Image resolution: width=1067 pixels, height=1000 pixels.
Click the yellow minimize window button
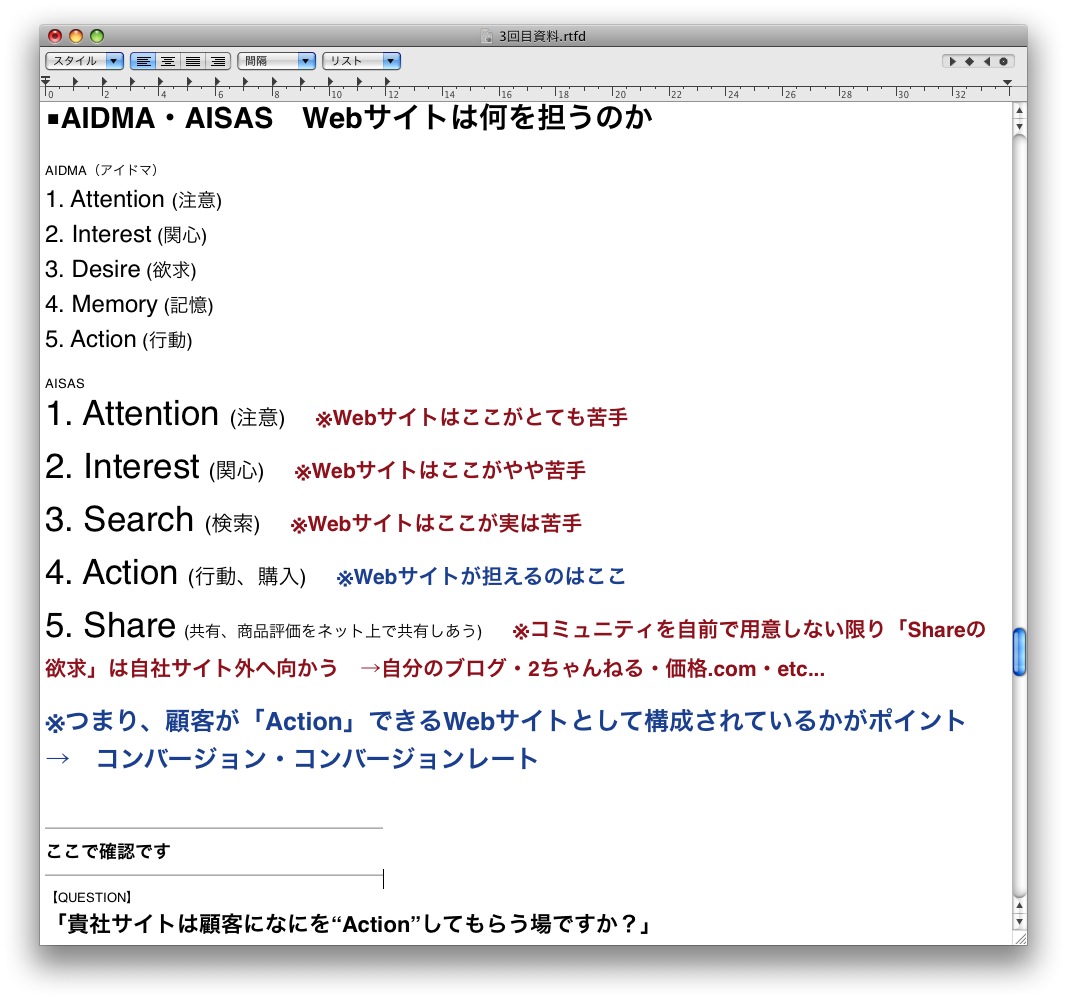76,36
